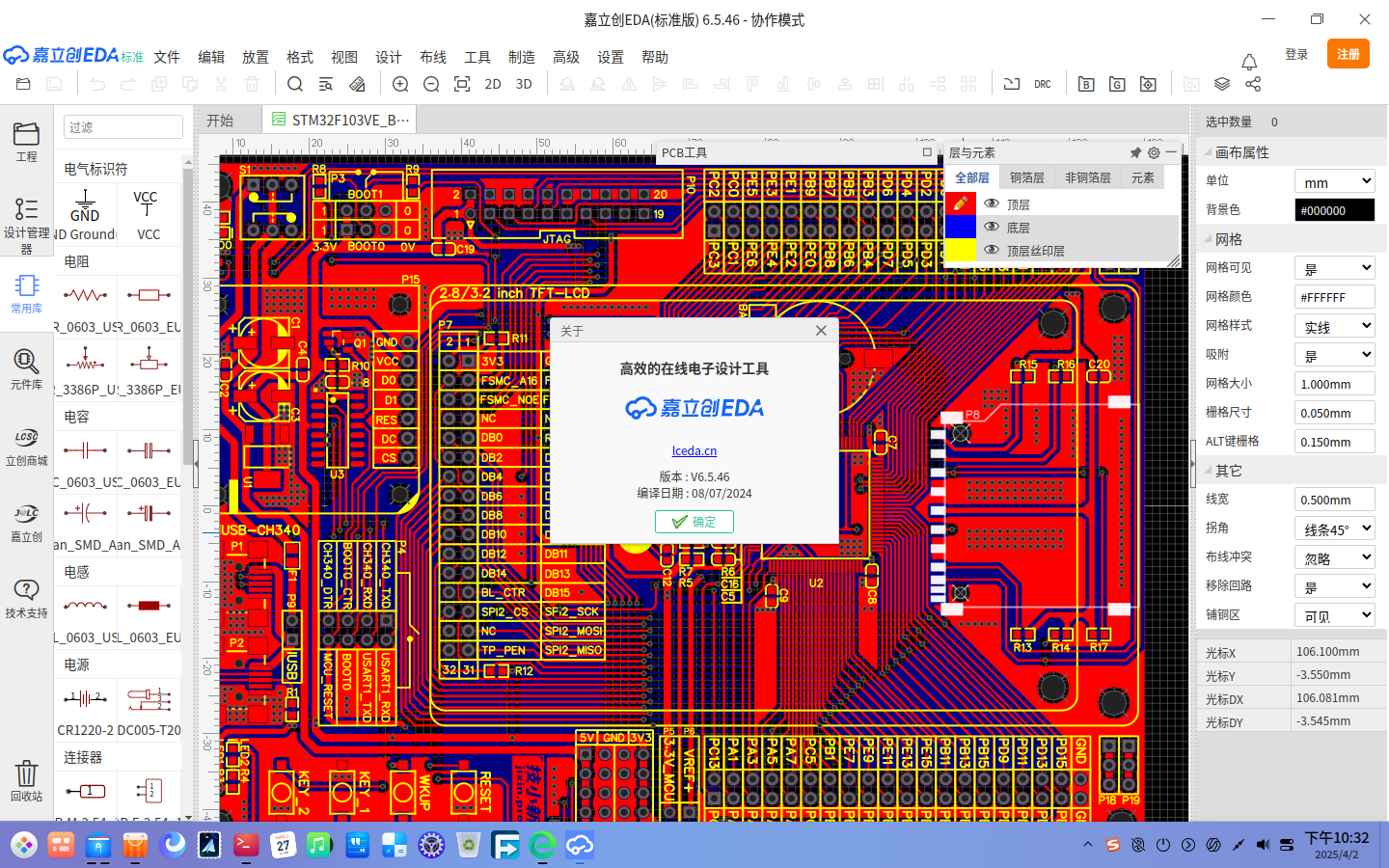Switch to 3D preview

click(524, 84)
